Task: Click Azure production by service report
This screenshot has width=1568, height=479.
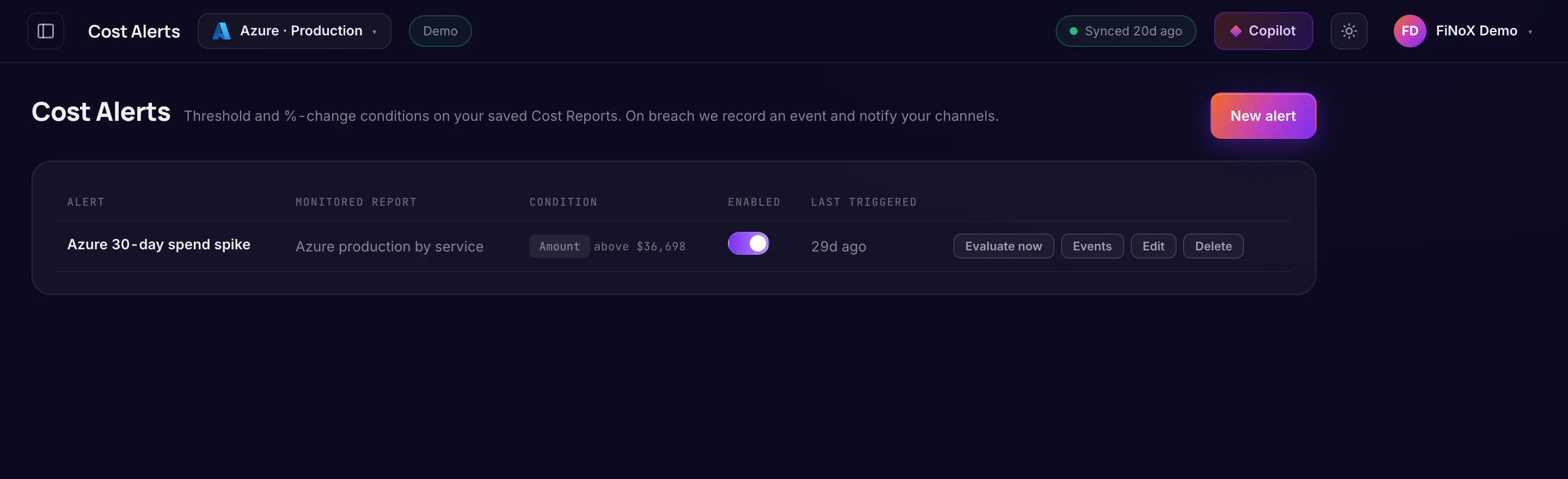Action: coord(390,247)
